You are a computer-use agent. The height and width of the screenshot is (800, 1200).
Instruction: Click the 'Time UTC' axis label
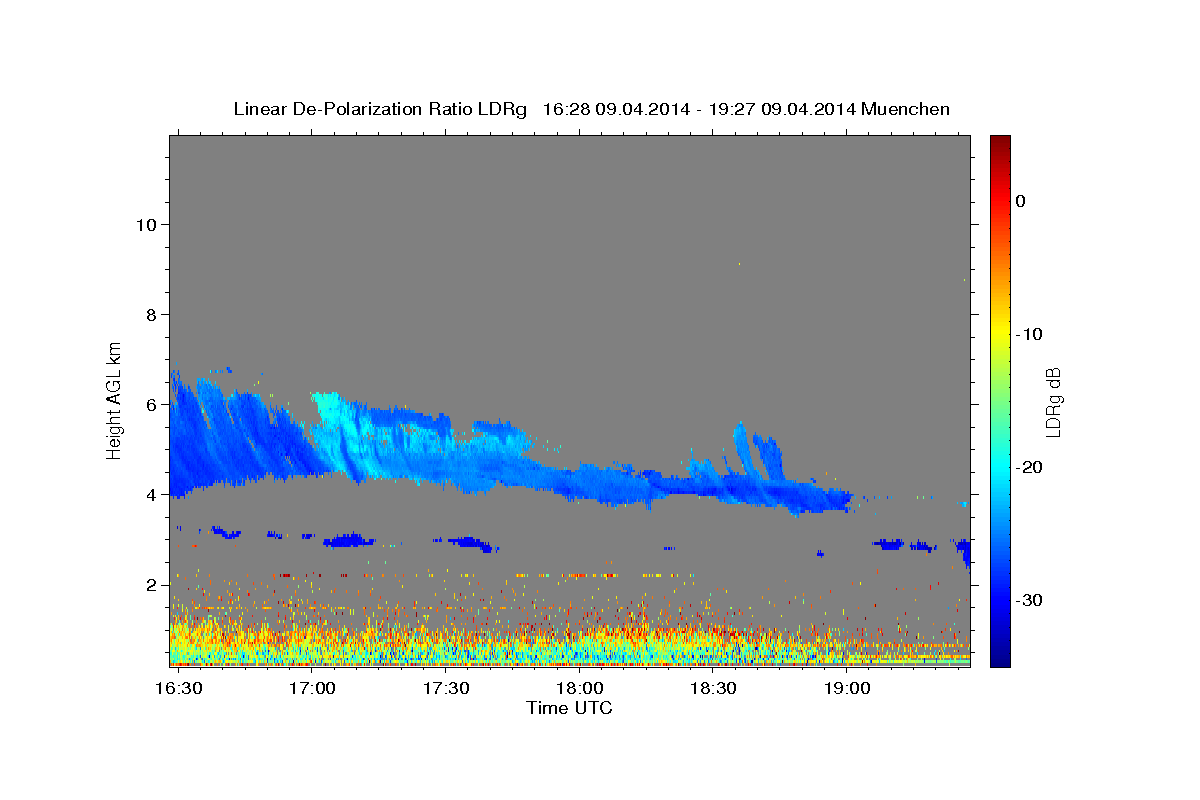[x=569, y=708]
